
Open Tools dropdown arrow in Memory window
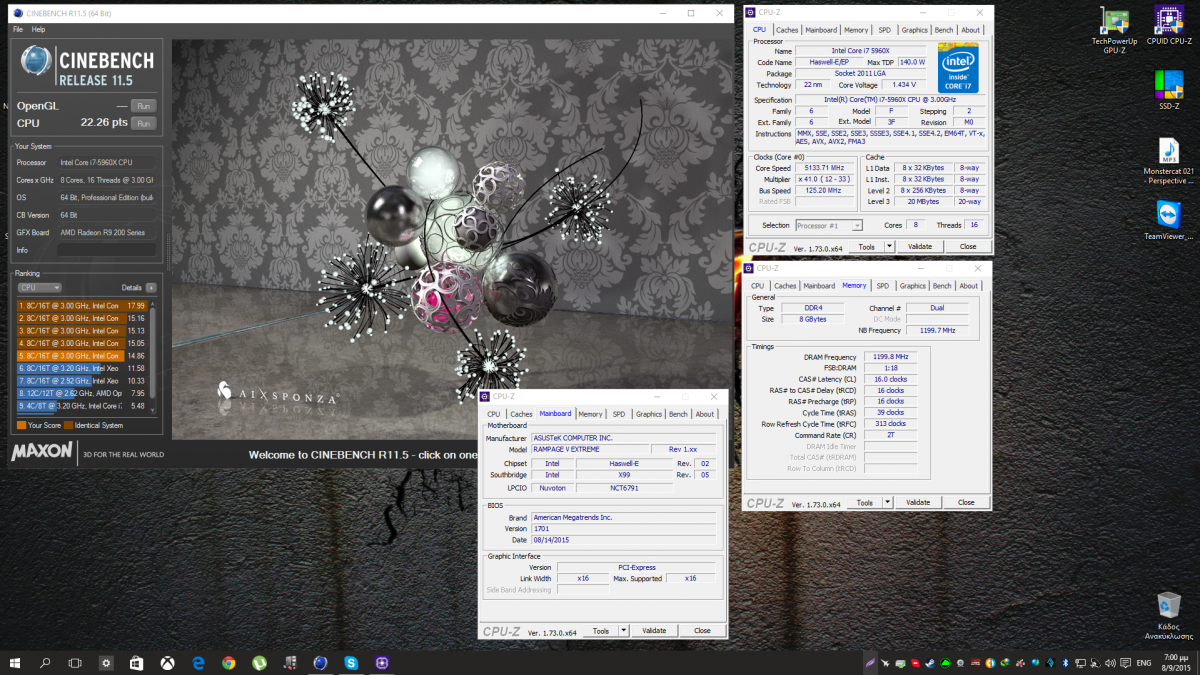888,503
